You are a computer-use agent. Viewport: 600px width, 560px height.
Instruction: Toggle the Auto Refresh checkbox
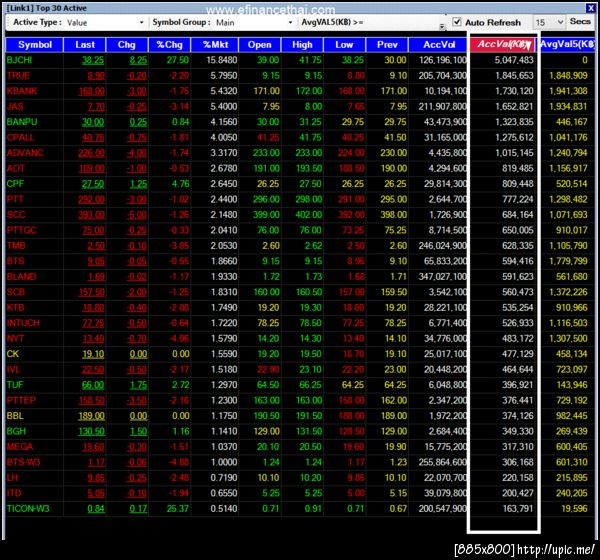457,22
